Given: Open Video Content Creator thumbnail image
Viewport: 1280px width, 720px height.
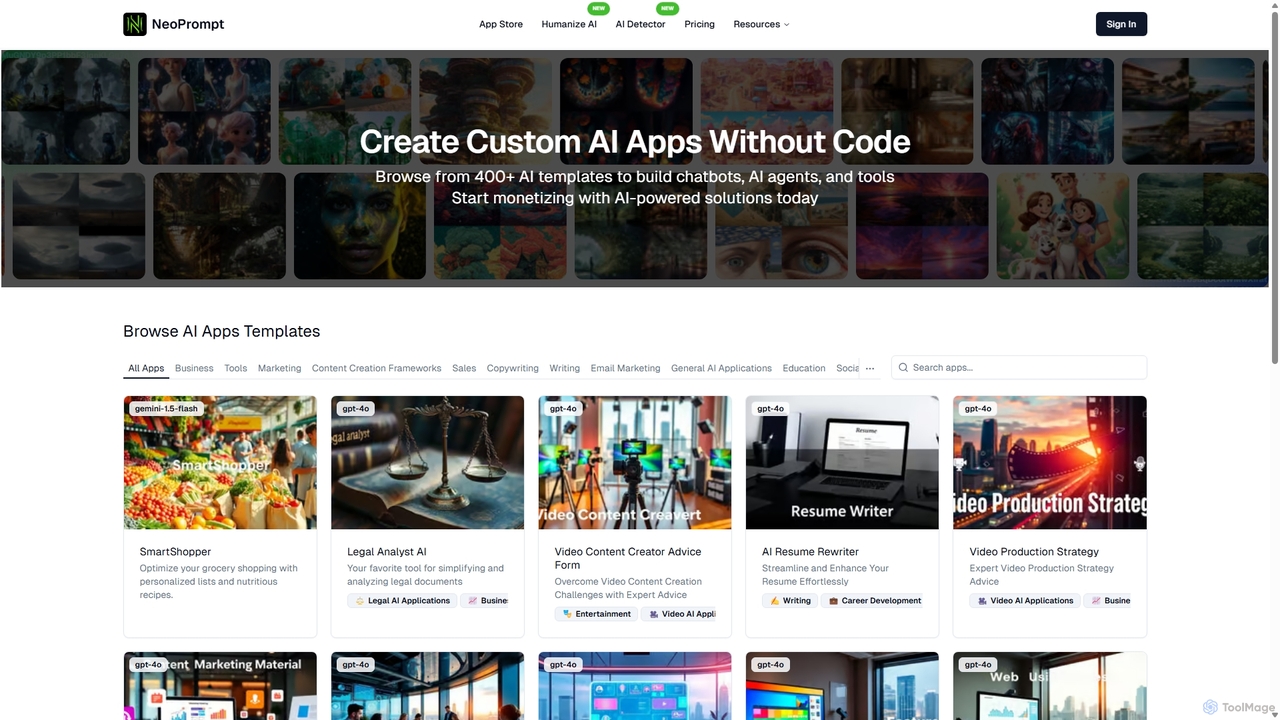Looking at the screenshot, I should point(635,463).
